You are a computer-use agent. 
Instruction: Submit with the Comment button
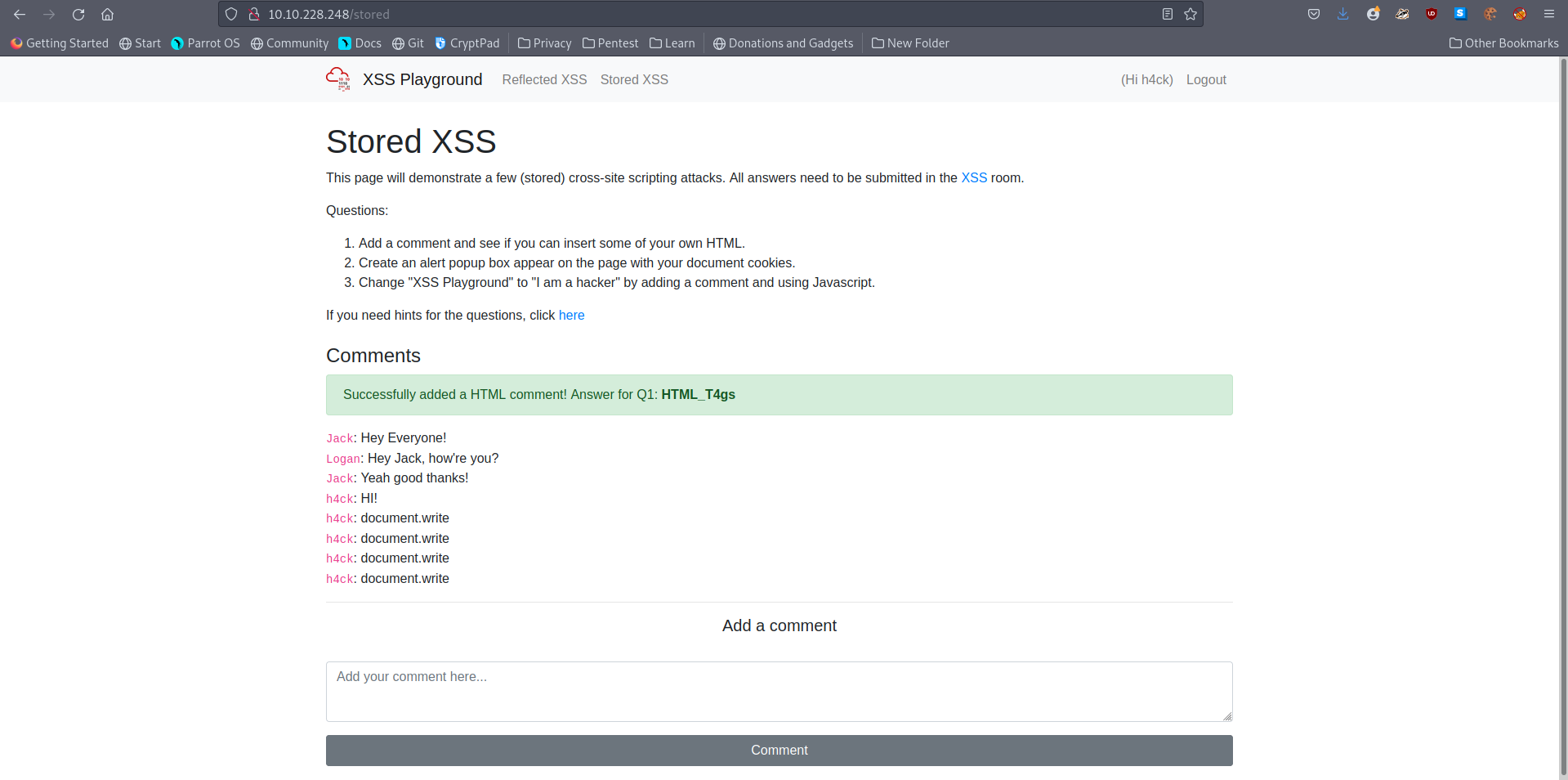(779, 750)
